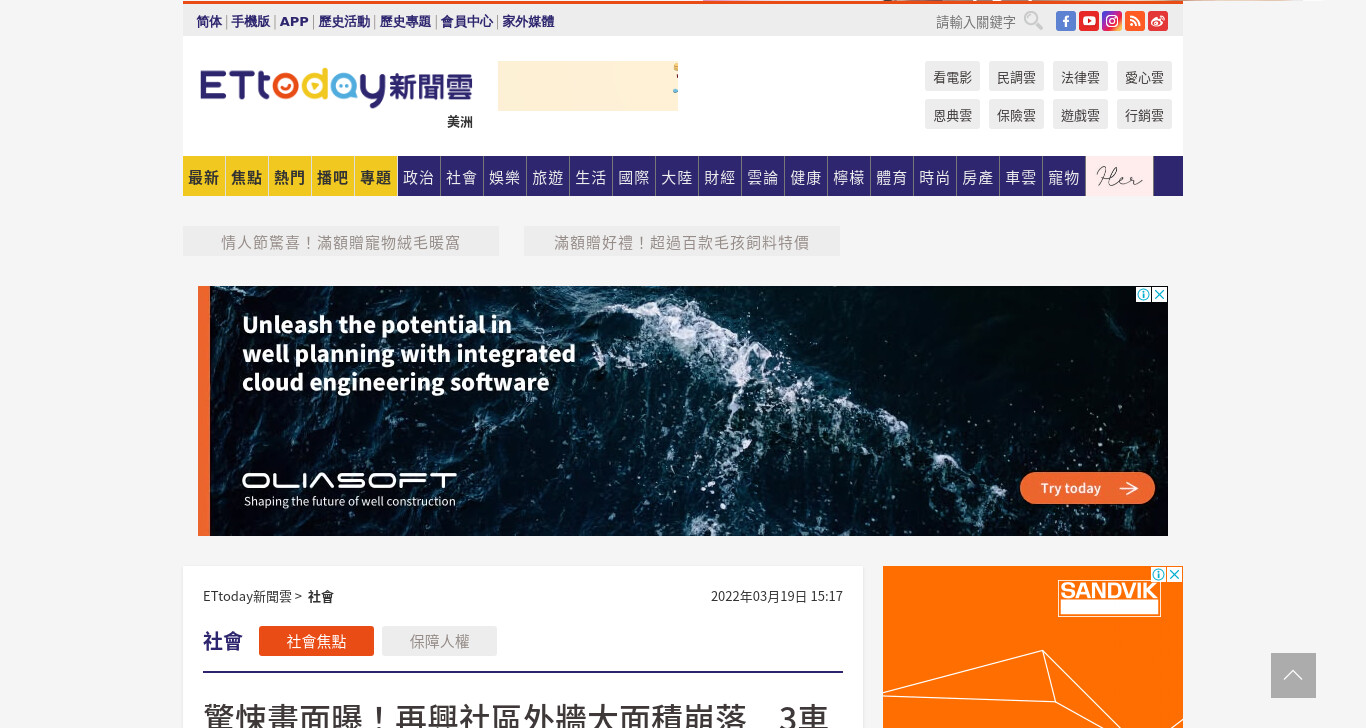
Task: Open 手機版 mobile version link
Action: [251, 21]
